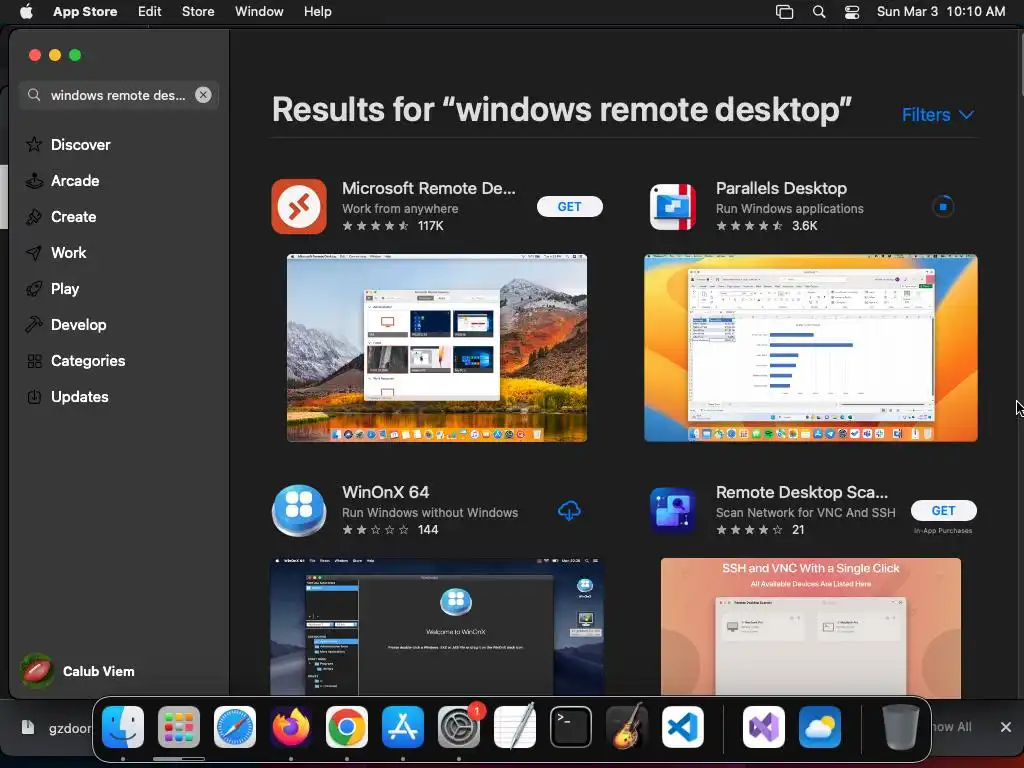The width and height of the screenshot is (1024, 768).
Task: Open Spotlight search in menu bar
Action: [819, 12]
